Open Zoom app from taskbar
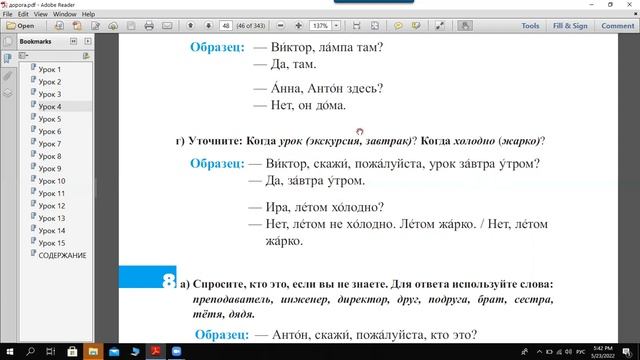640x360 pixels. point(176,351)
